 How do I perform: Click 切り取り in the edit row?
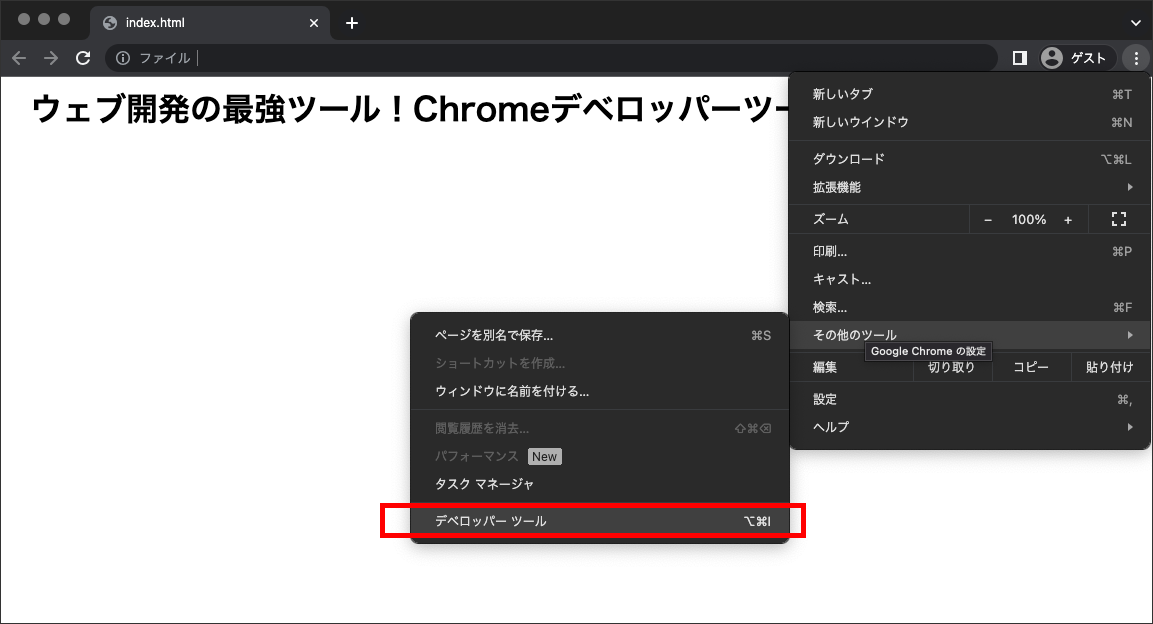[x=952, y=367]
